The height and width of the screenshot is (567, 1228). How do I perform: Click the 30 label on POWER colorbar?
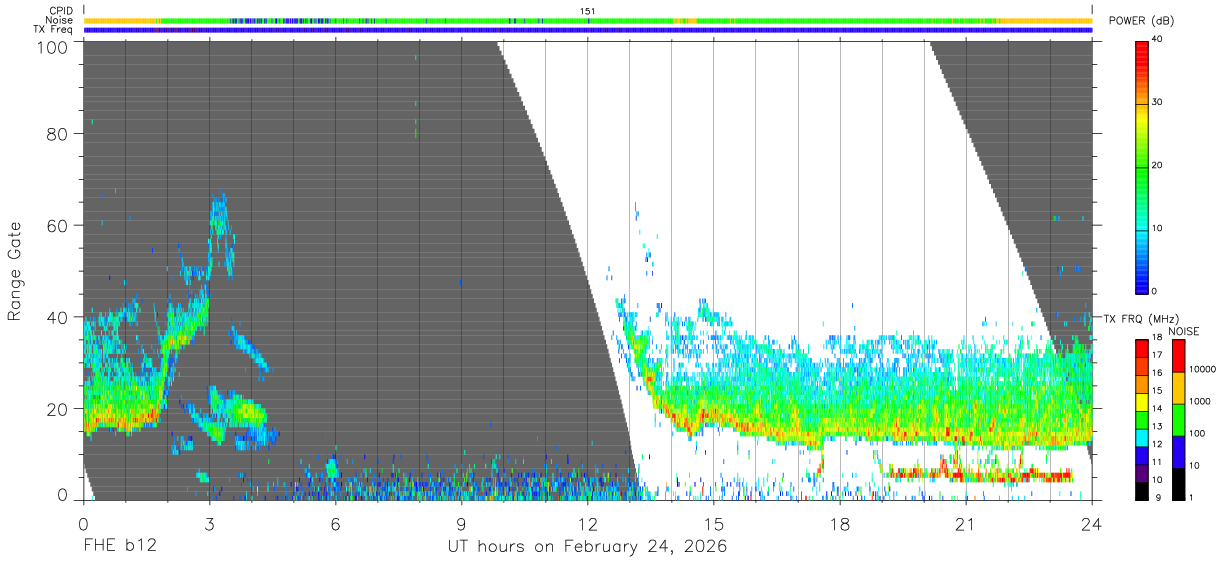click(1158, 103)
